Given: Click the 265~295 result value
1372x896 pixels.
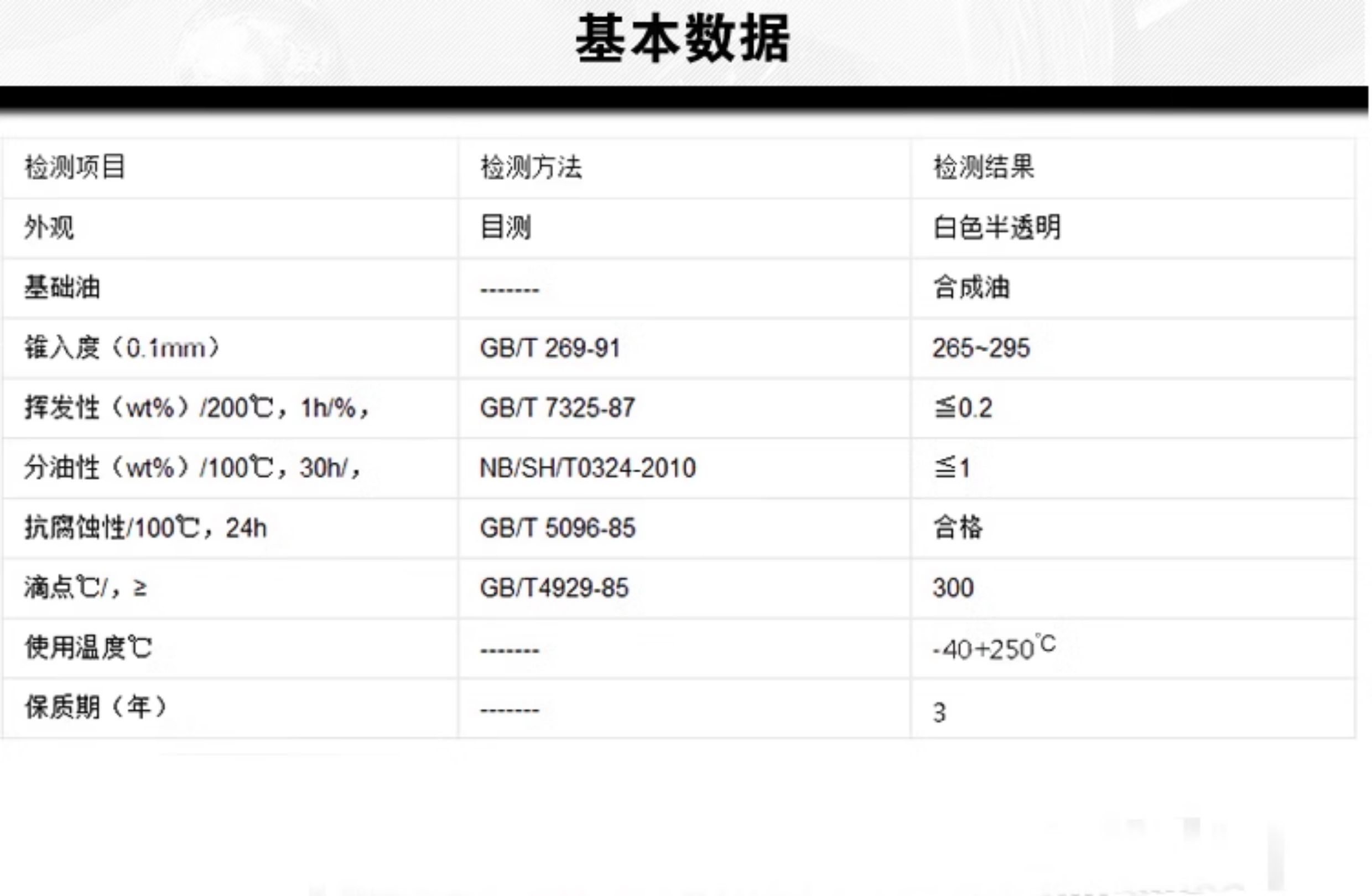Looking at the screenshot, I should 981,348.
